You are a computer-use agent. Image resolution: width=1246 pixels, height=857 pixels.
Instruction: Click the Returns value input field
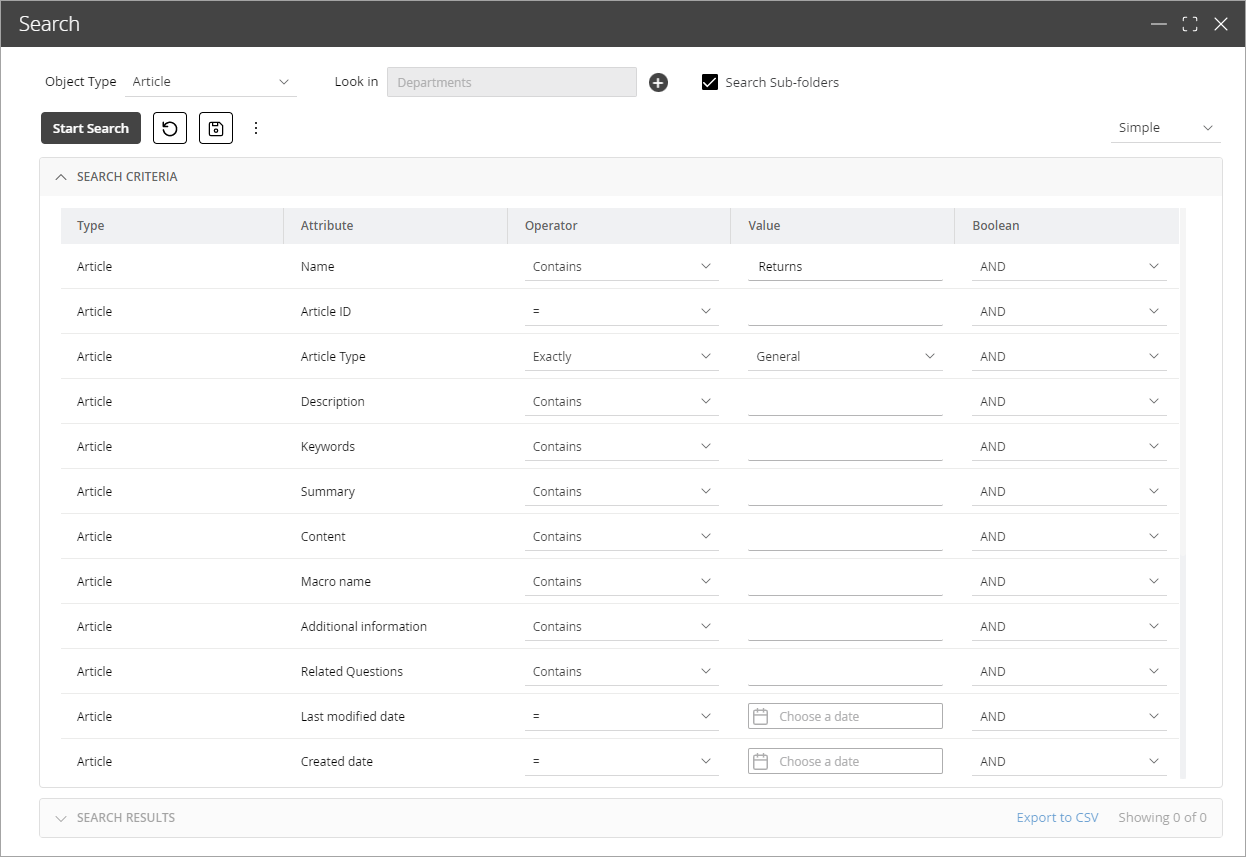pyautogui.click(x=845, y=266)
